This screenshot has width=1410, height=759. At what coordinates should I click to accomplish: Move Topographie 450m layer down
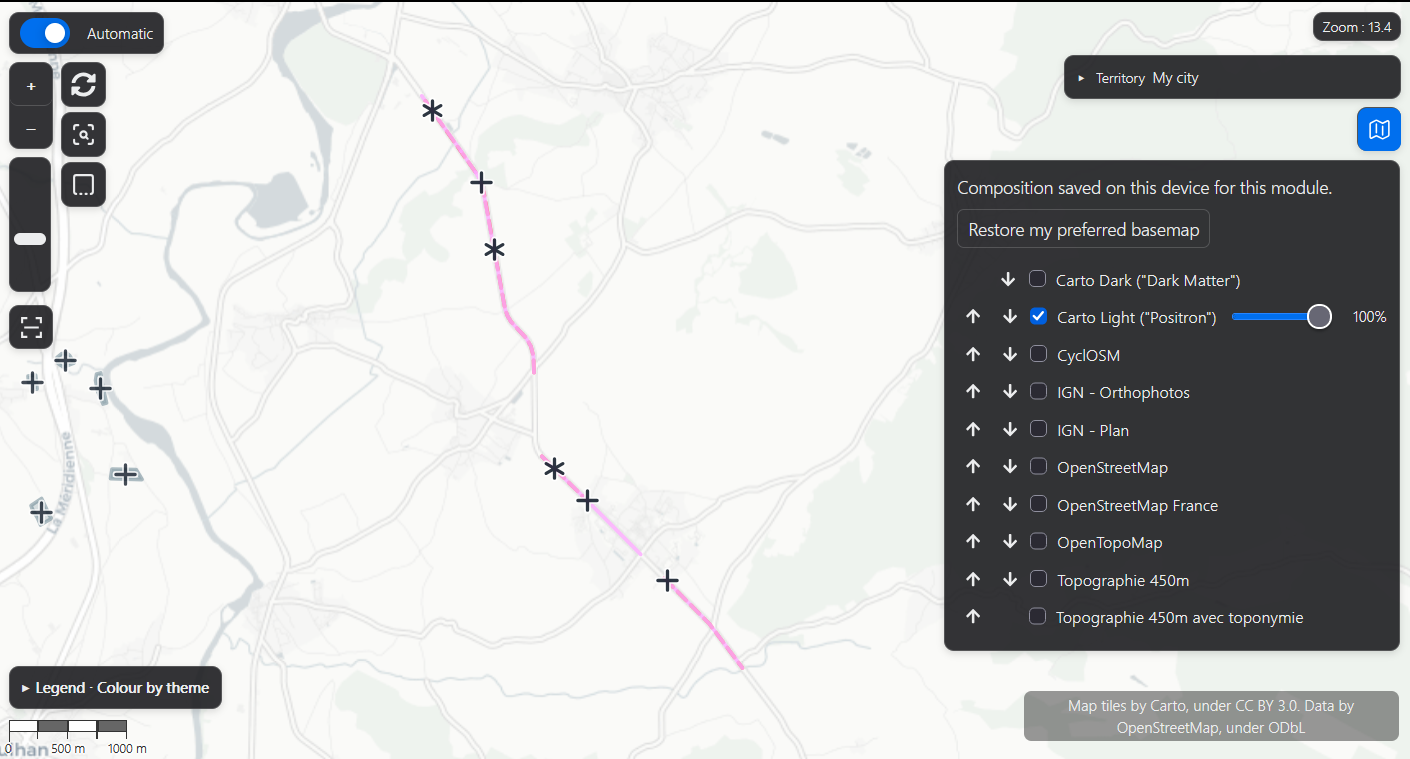click(x=1010, y=580)
